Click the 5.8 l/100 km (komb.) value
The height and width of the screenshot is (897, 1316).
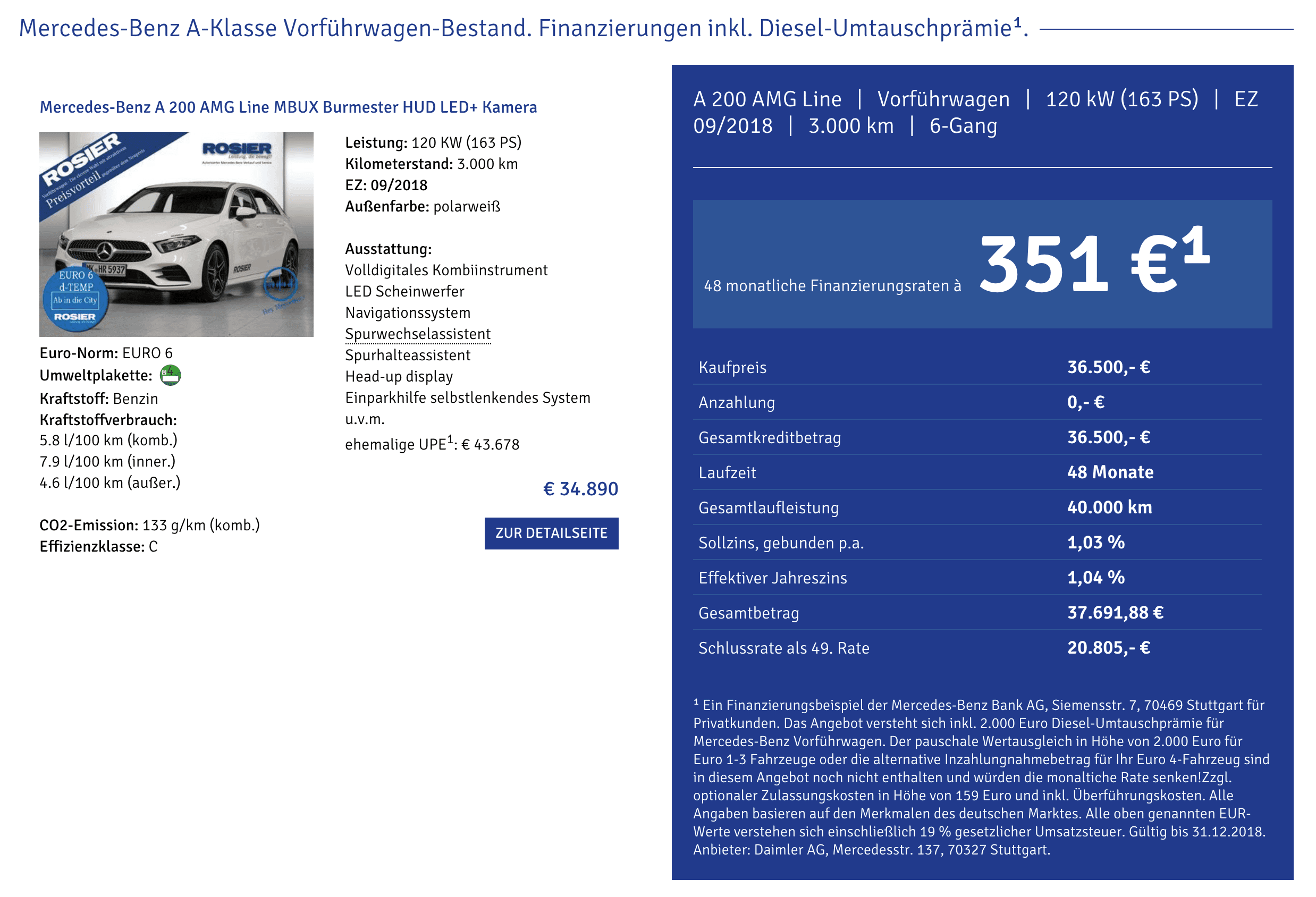pyautogui.click(x=108, y=440)
